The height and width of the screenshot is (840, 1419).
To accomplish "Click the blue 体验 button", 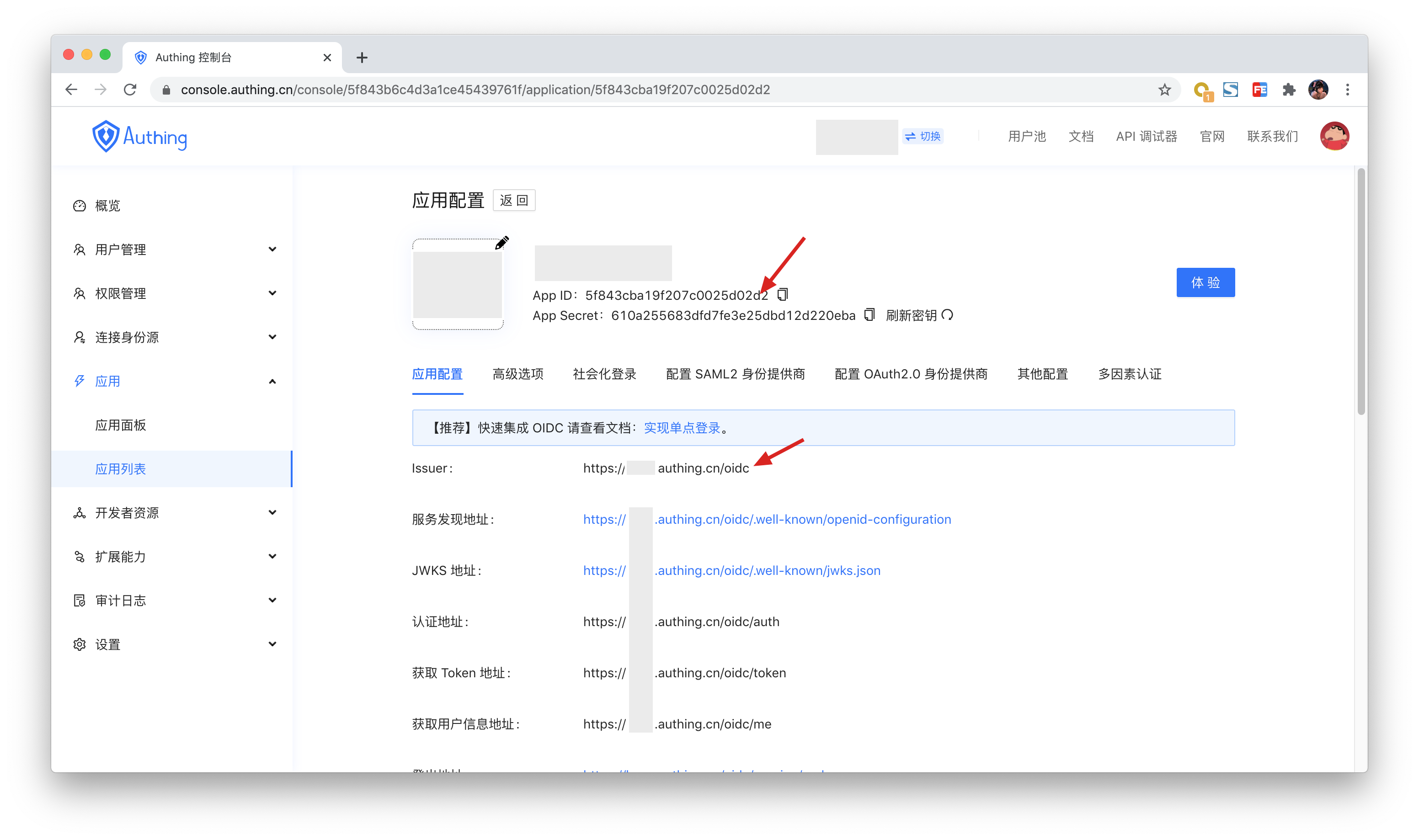I will (x=1205, y=282).
